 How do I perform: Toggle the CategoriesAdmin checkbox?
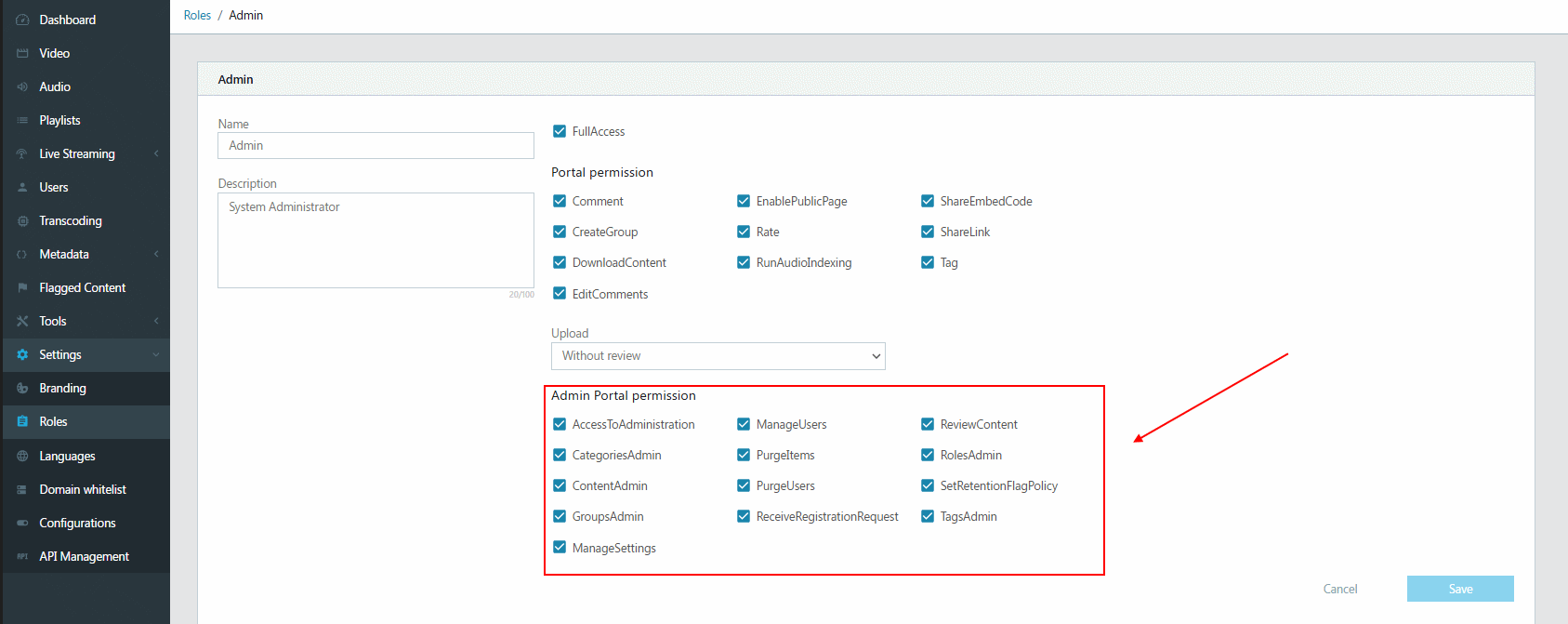point(560,455)
